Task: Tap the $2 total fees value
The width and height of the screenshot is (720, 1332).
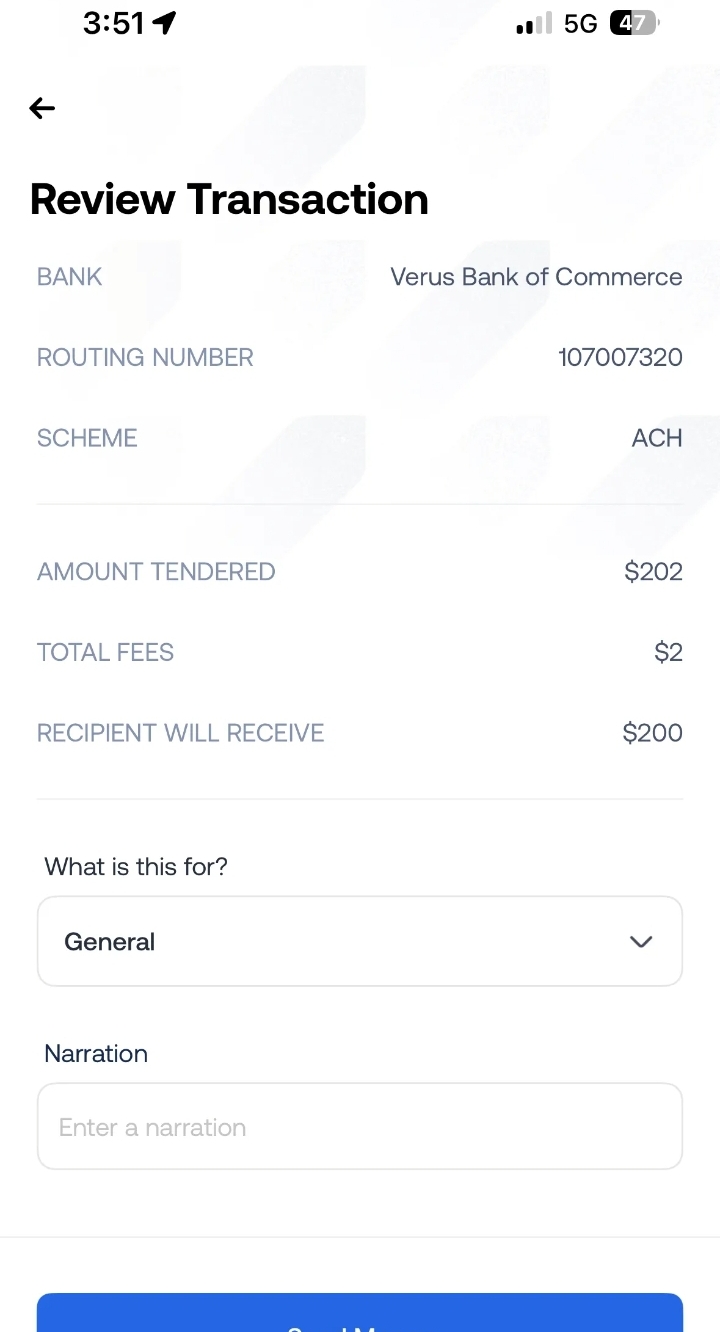Action: coord(668,652)
